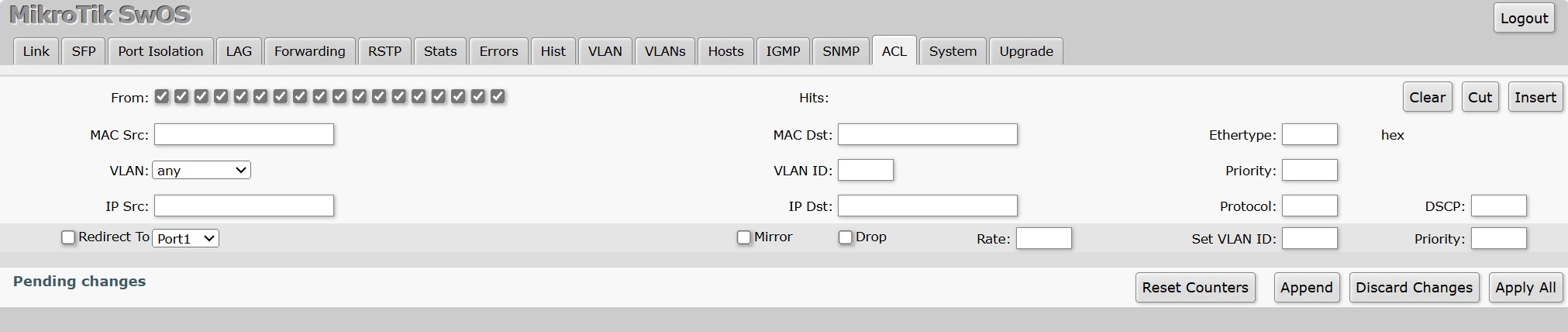This screenshot has height=332, width=1568.
Task: Toggle the Mirror checkbox
Action: [744, 237]
